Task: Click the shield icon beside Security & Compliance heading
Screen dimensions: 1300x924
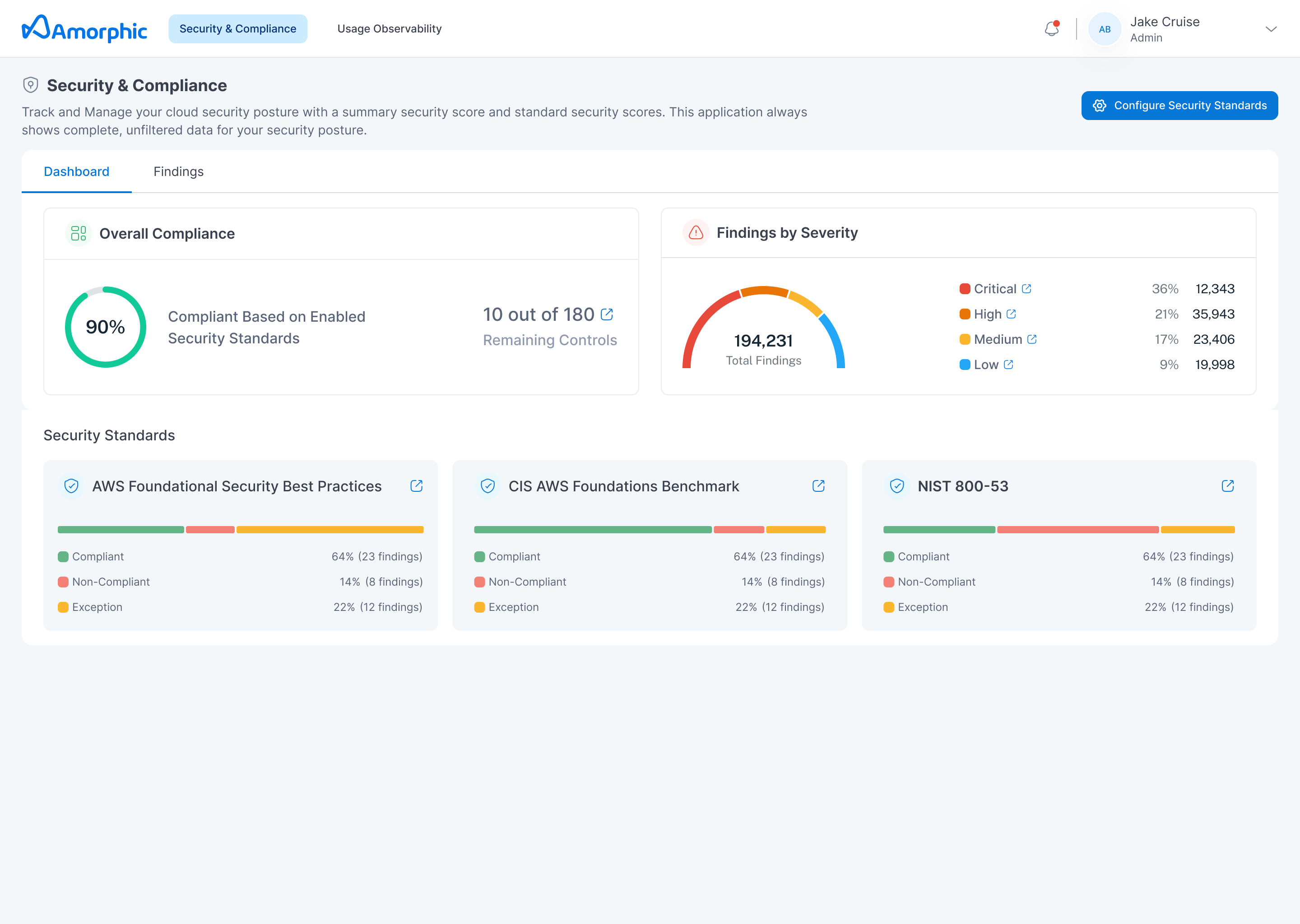Action: [x=31, y=85]
